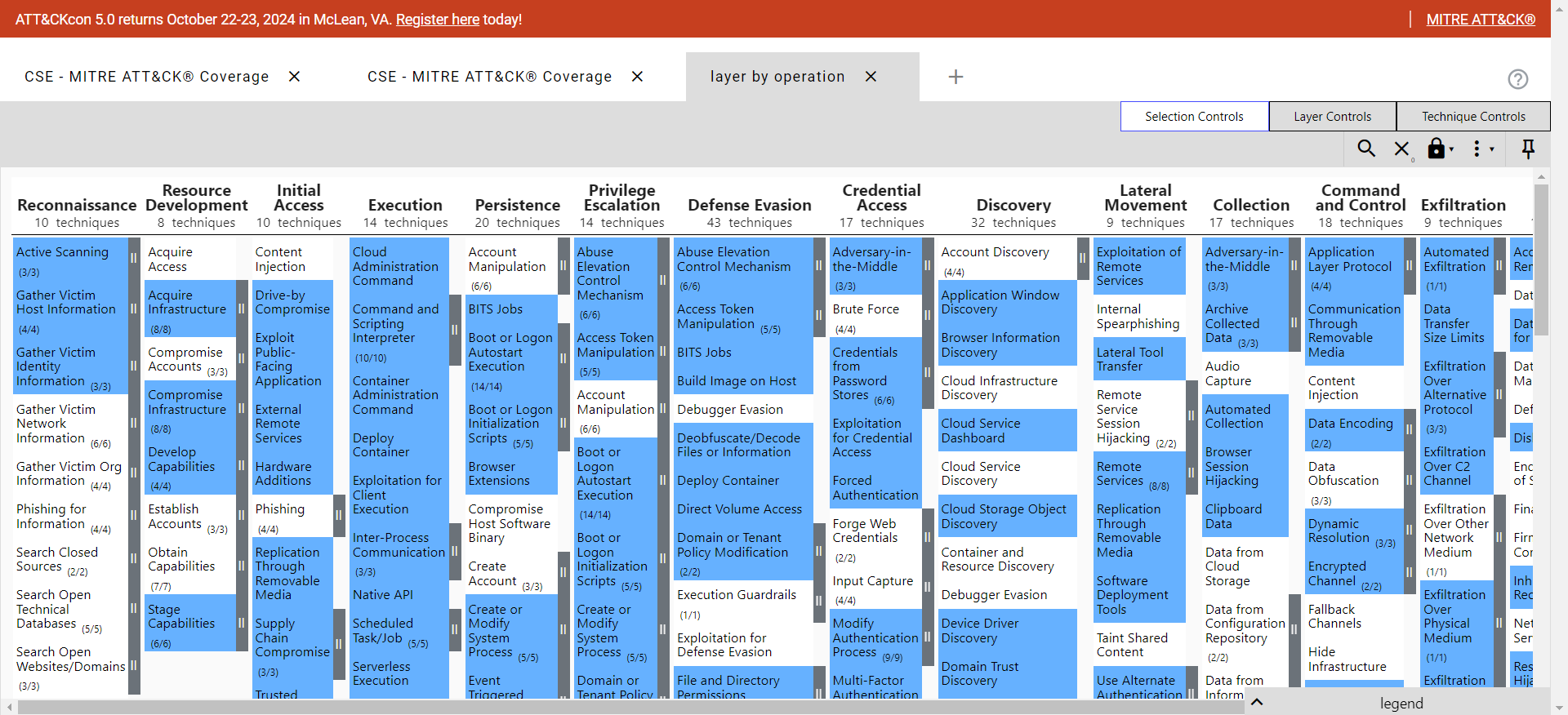Click the page scrollbar down arrow
Viewport: 1568px width, 715px height.
click(x=1560, y=708)
